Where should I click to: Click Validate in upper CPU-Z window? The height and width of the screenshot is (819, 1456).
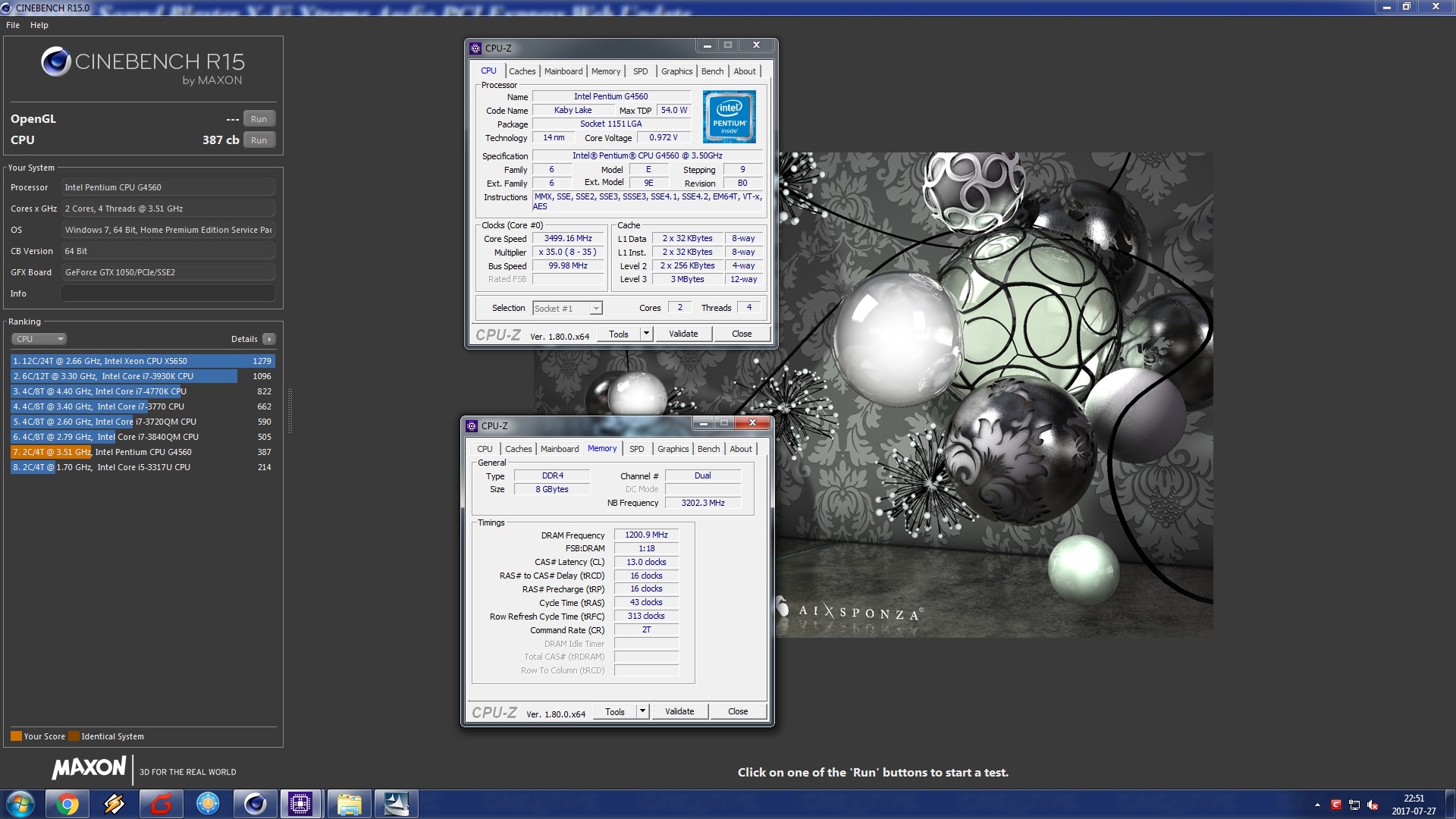tap(683, 334)
